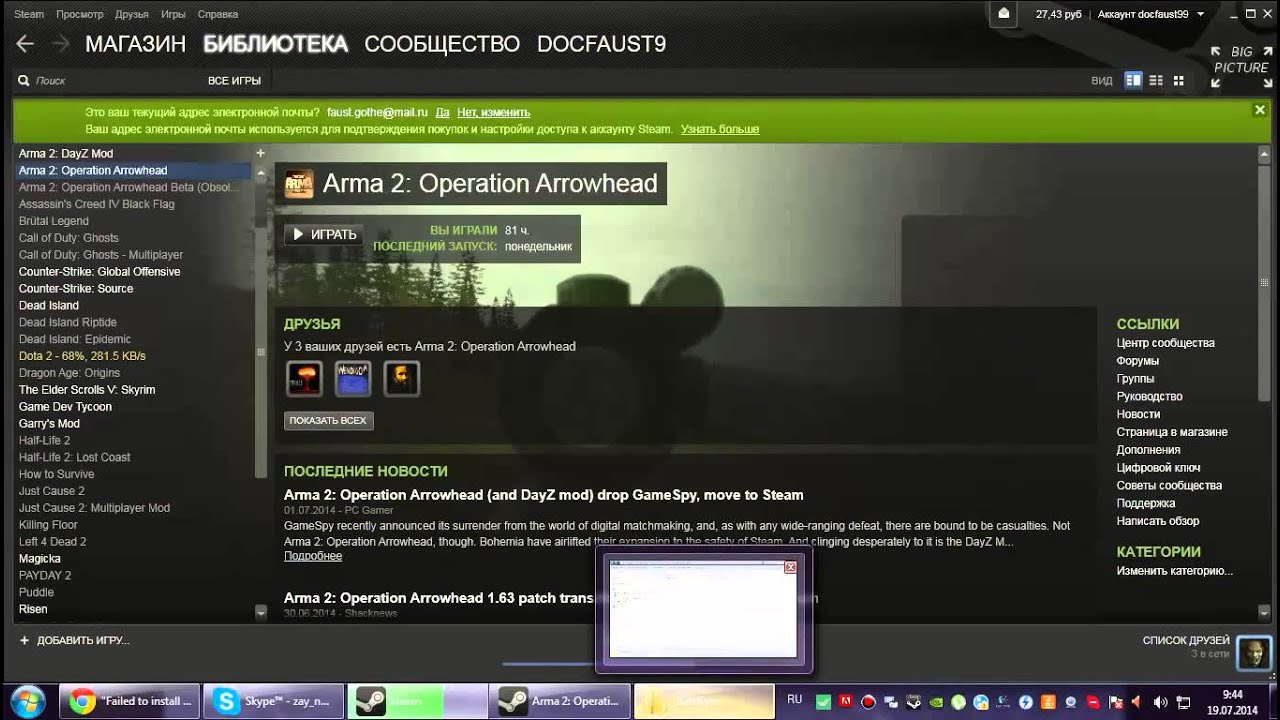Open the ВСЕ ИГРЫ filter dropdown
The width and height of the screenshot is (1280, 720).
pyautogui.click(x=234, y=80)
